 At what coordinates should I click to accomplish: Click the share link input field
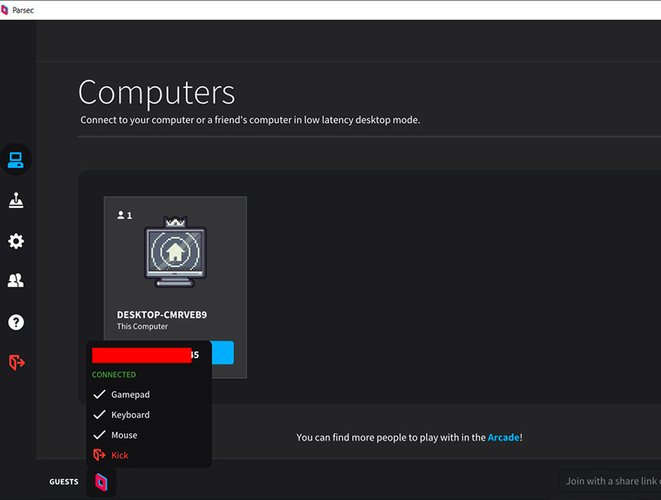pyautogui.click(x=610, y=481)
